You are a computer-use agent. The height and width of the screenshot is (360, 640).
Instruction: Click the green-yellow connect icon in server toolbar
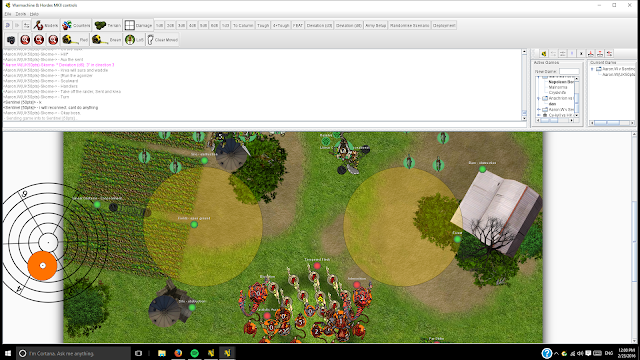pyautogui.click(x=544, y=53)
